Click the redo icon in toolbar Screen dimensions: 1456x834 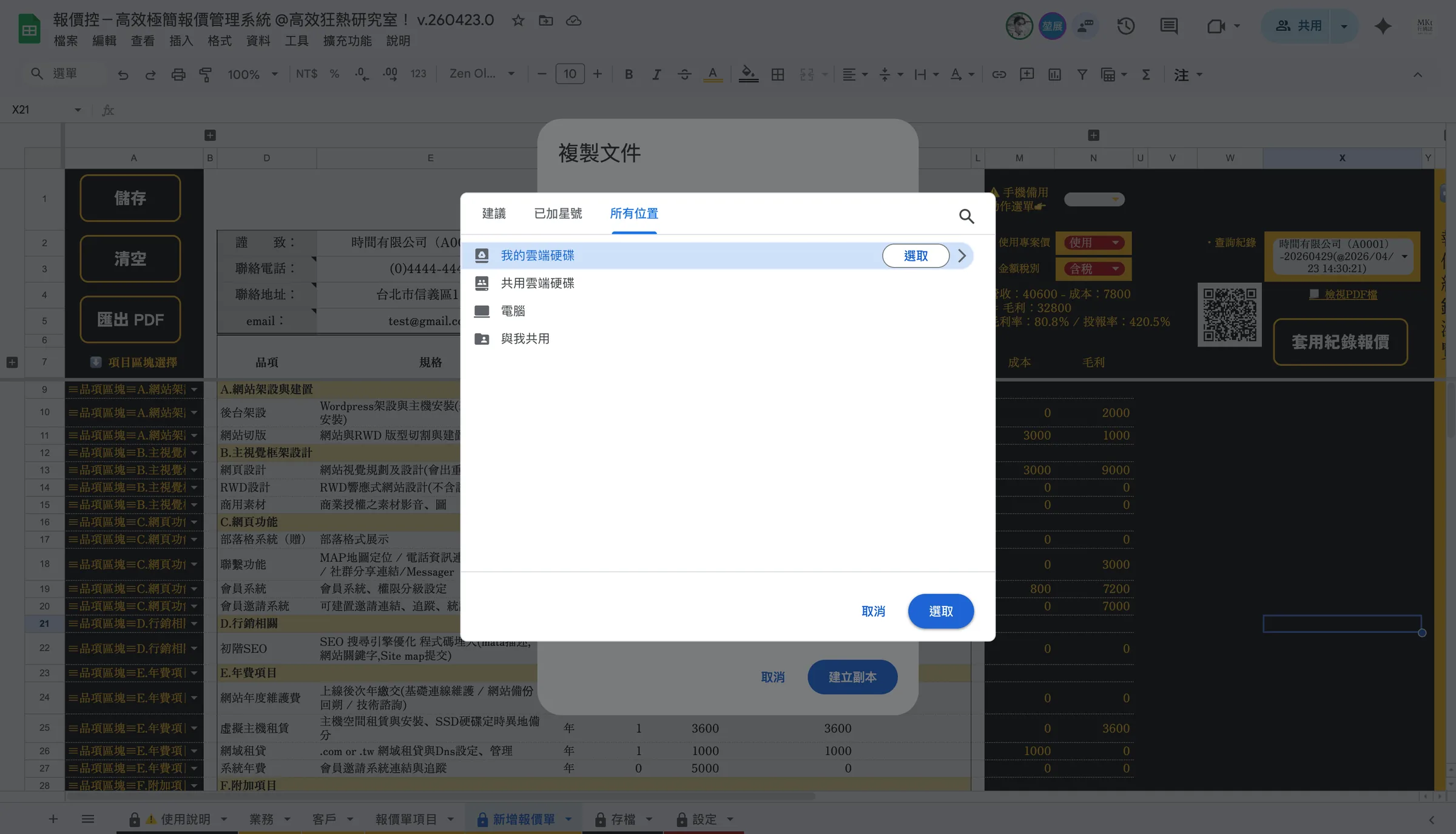(150, 74)
